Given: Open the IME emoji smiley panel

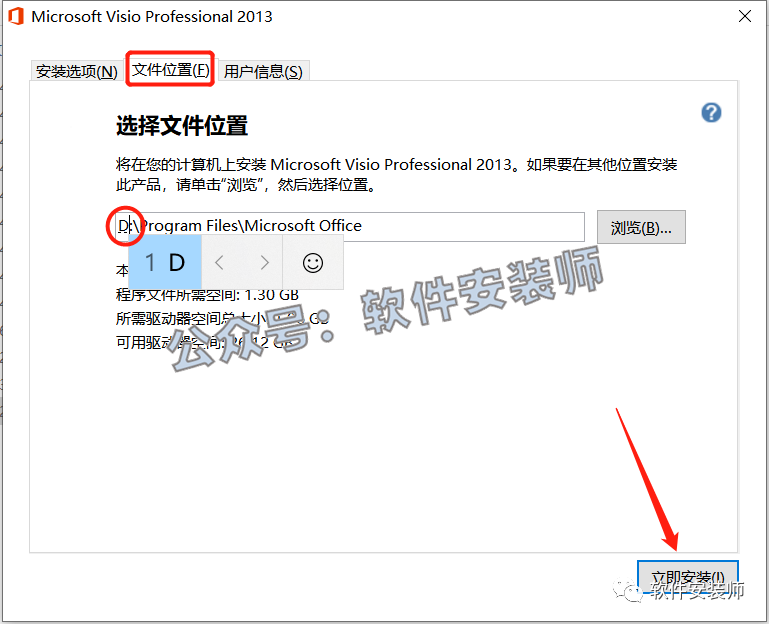Looking at the screenshot, I should [312, 262].
